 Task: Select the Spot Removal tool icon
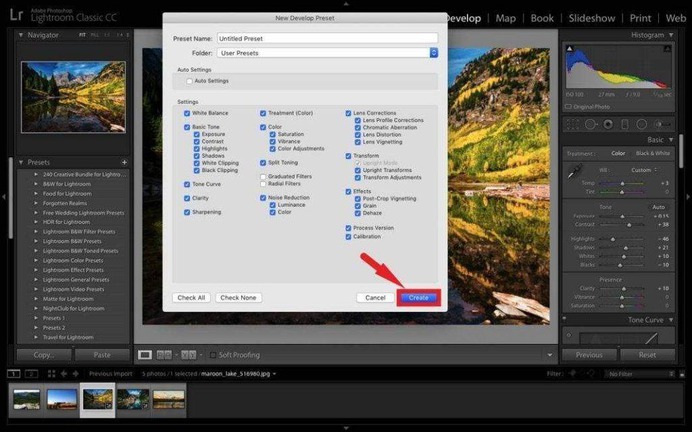coord(590,124)
